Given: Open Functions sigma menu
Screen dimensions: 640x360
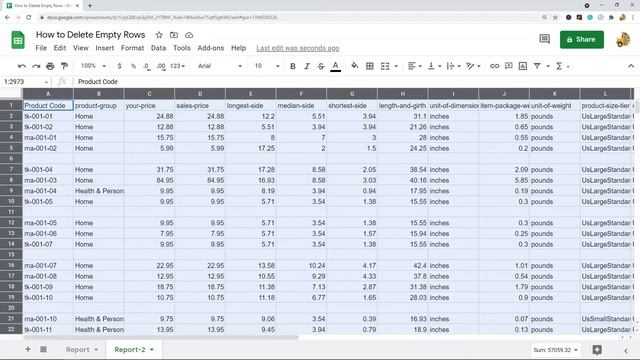Looking at the screenshot, I should tap(562, 66).
